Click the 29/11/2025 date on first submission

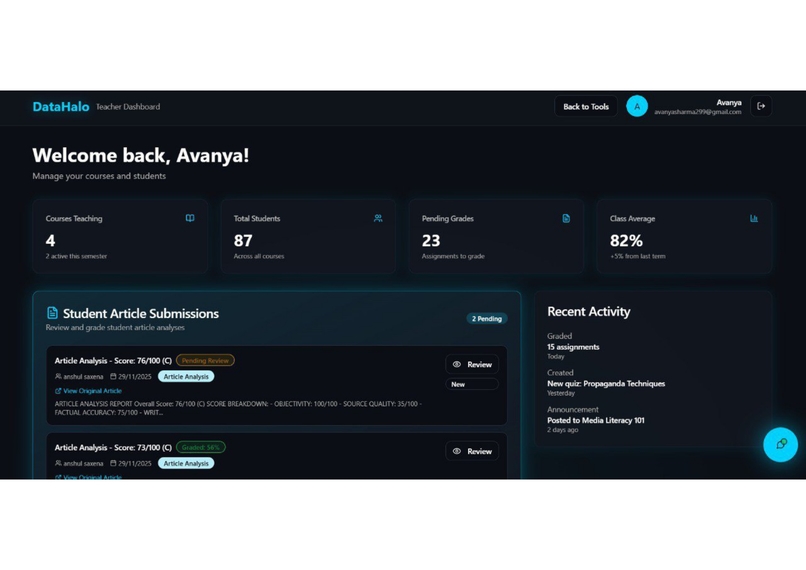135,377
